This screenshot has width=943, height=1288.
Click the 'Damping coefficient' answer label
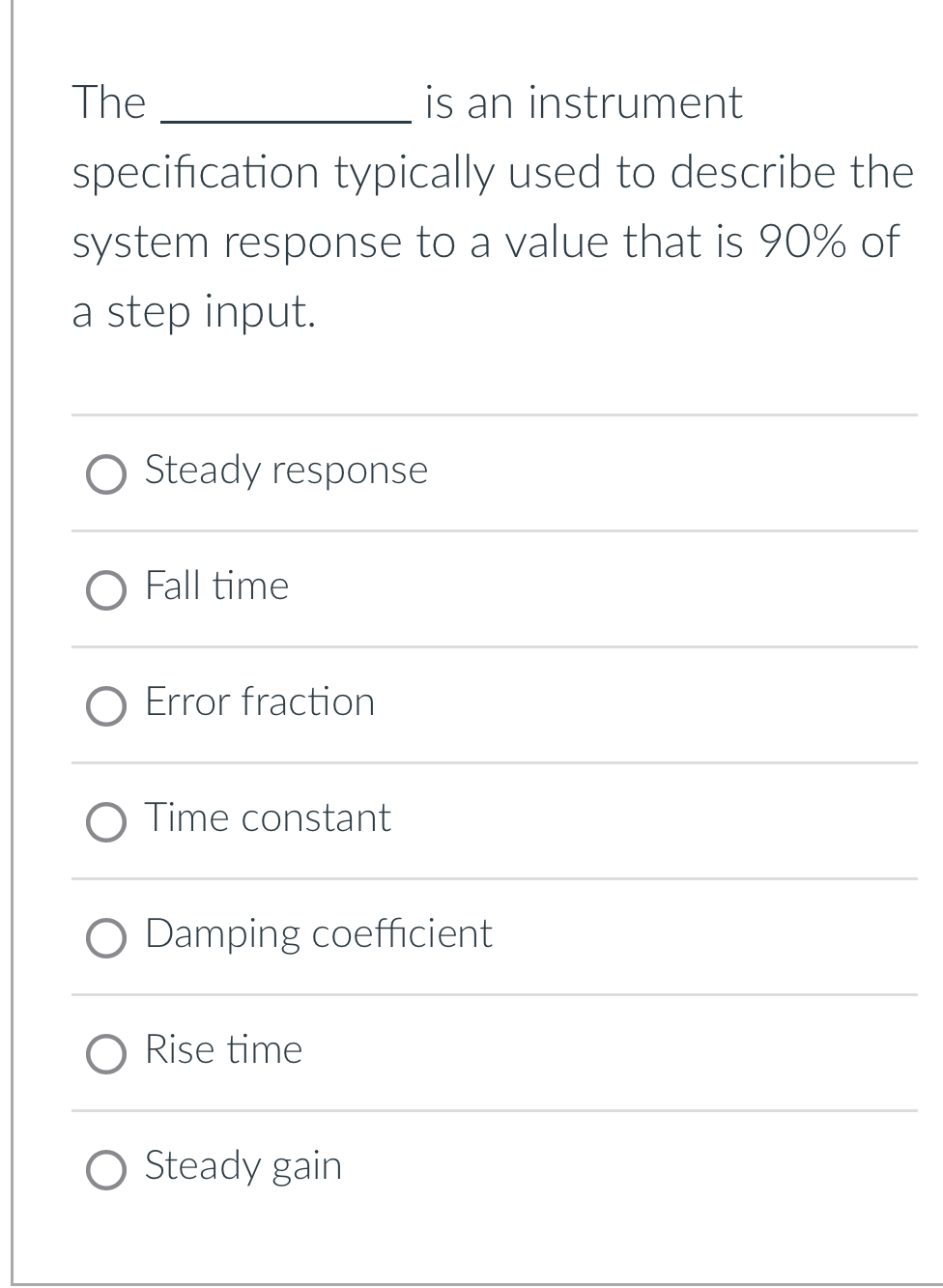(x=318, y=934)
